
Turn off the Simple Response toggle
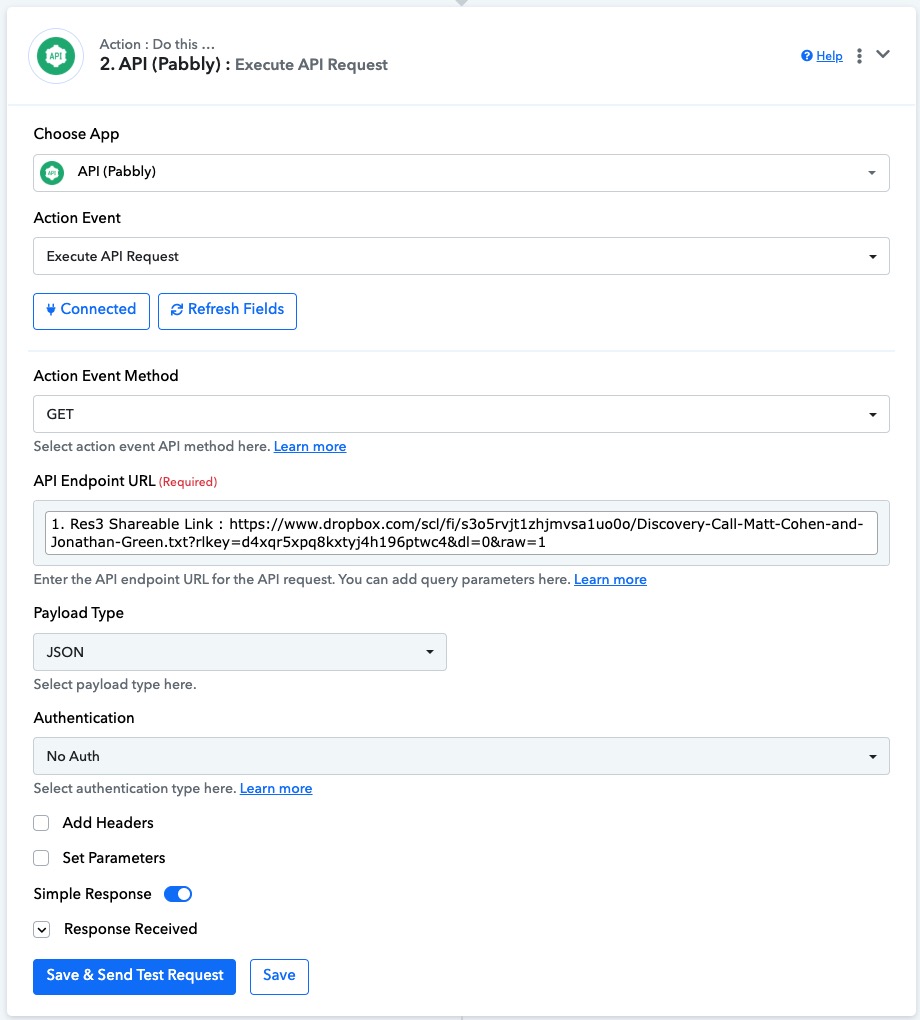[178, 894]
